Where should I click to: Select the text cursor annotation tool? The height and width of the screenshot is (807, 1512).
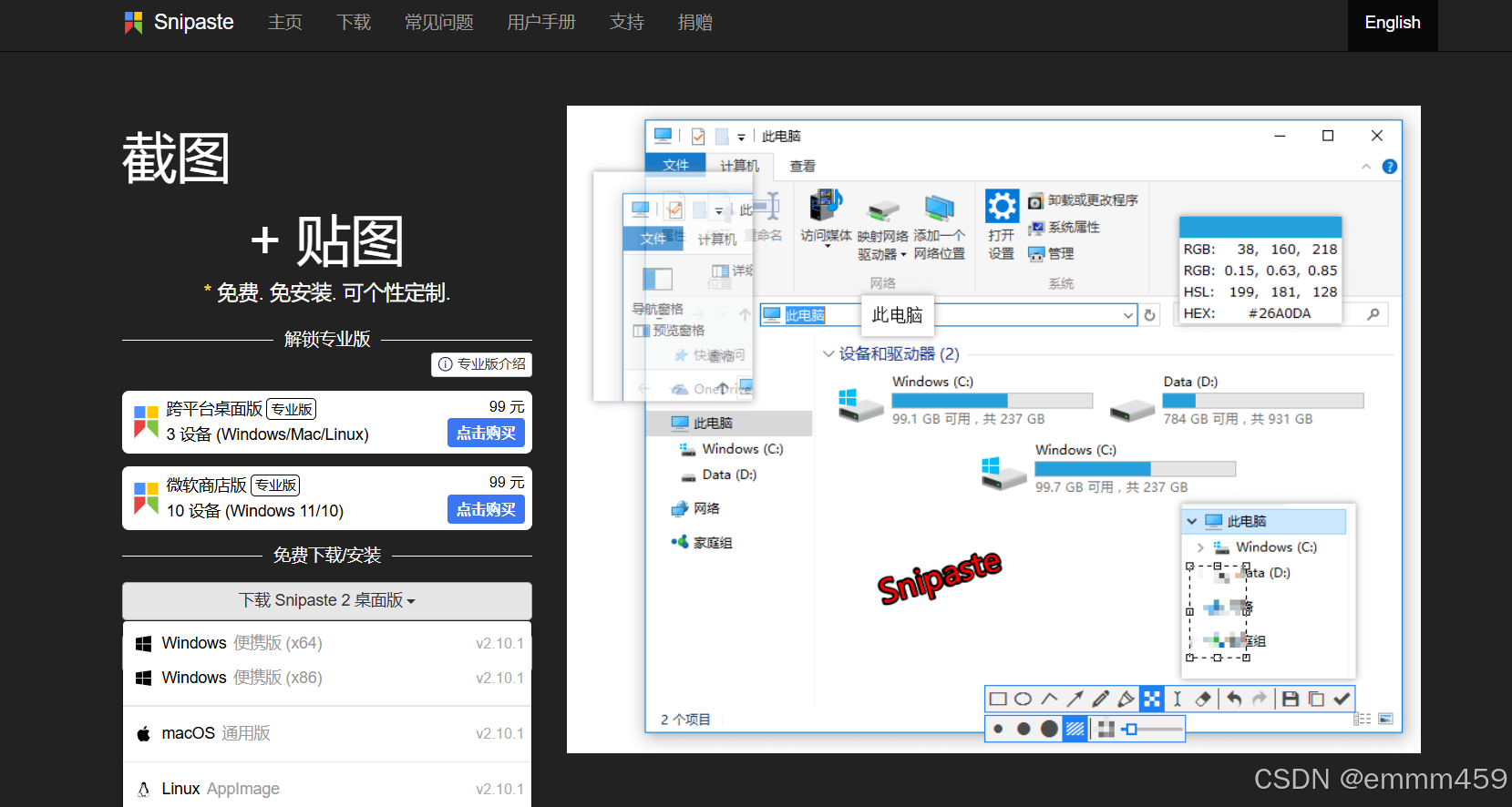(1178, 700)
